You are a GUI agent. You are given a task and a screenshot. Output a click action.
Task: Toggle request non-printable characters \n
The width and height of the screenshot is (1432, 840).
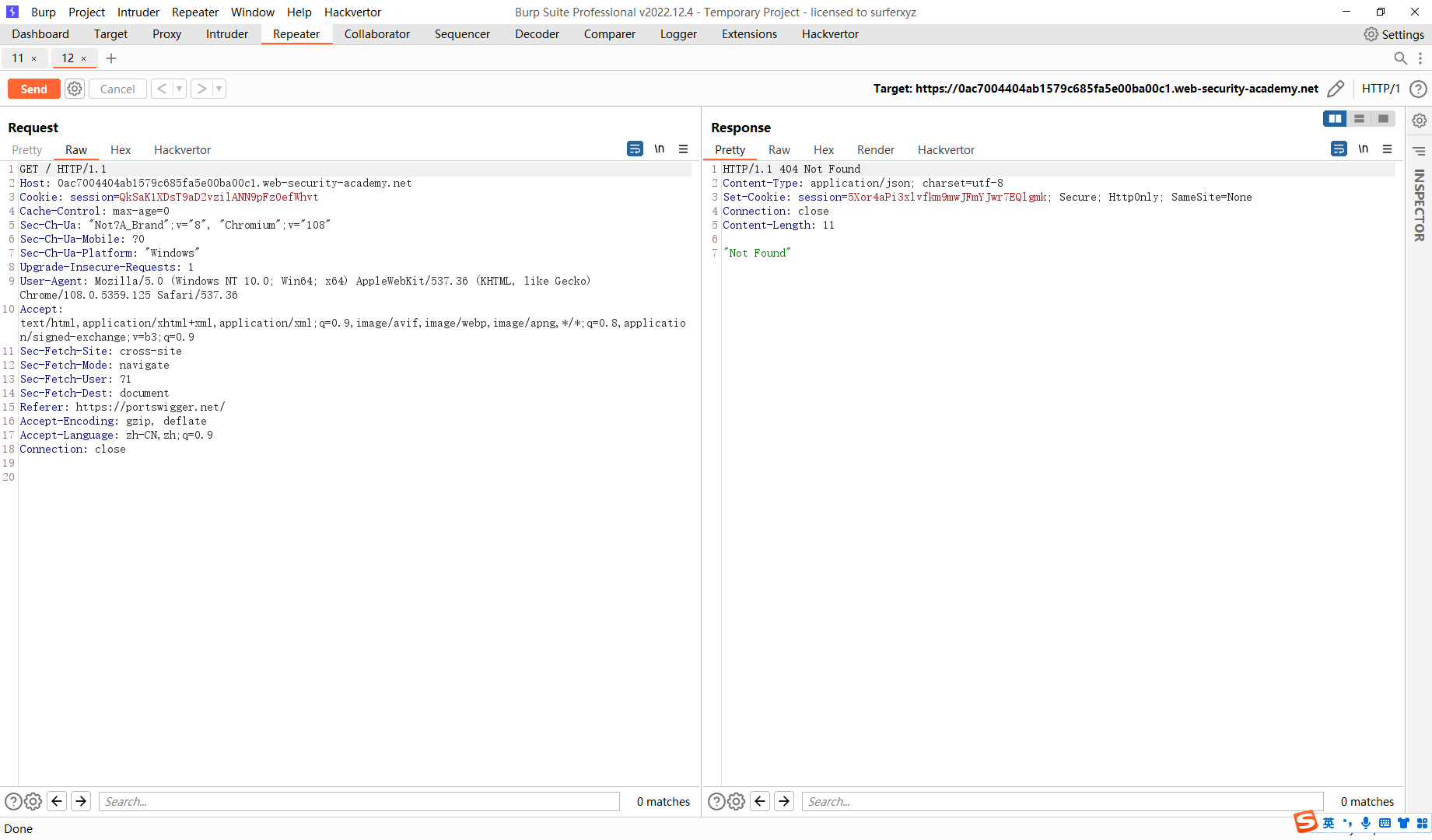[660, 149]
